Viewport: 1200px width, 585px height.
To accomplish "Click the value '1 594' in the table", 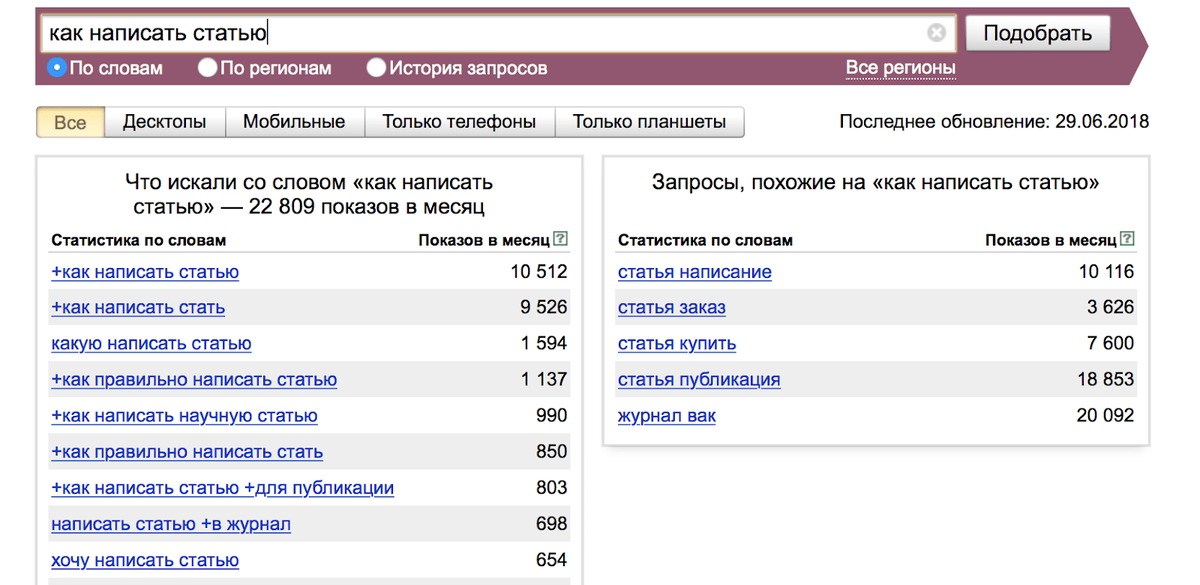I will click(x=543, y=343).
